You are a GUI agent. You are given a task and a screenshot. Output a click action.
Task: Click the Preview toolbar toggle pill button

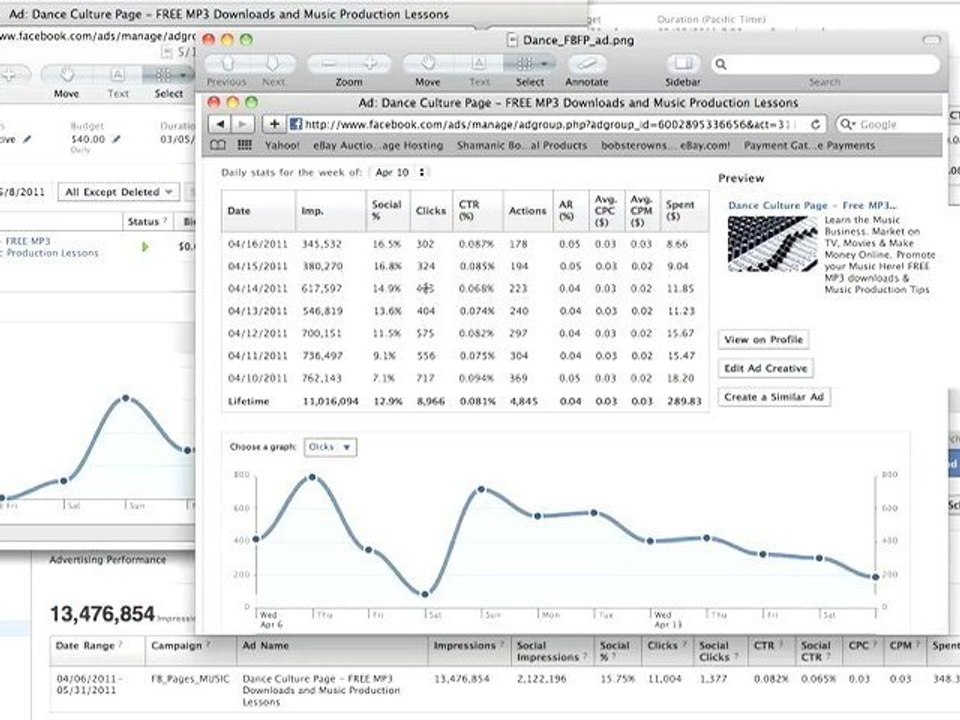pos(931,40)
